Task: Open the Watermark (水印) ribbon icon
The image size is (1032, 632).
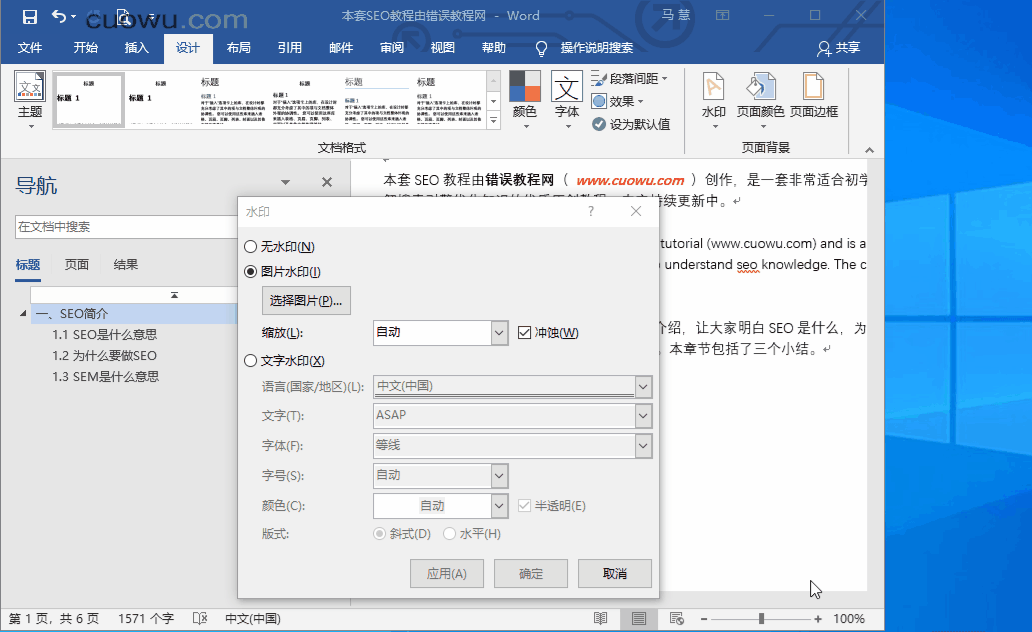Action: [x=713, y=87]
